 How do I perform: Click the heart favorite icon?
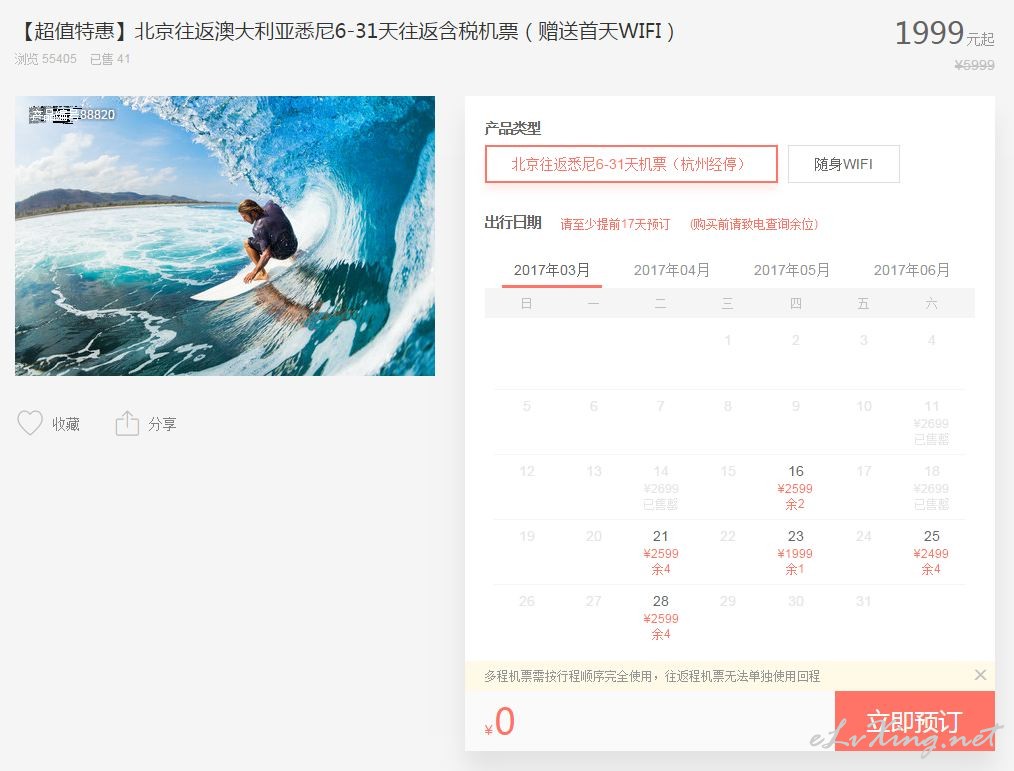coord(30,423)
